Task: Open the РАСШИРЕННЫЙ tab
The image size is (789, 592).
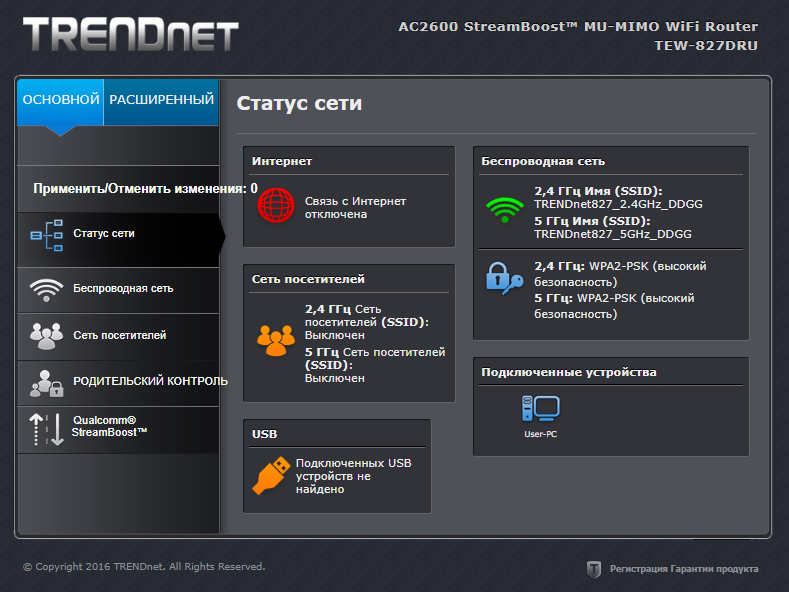Action: tap(162, 100)
